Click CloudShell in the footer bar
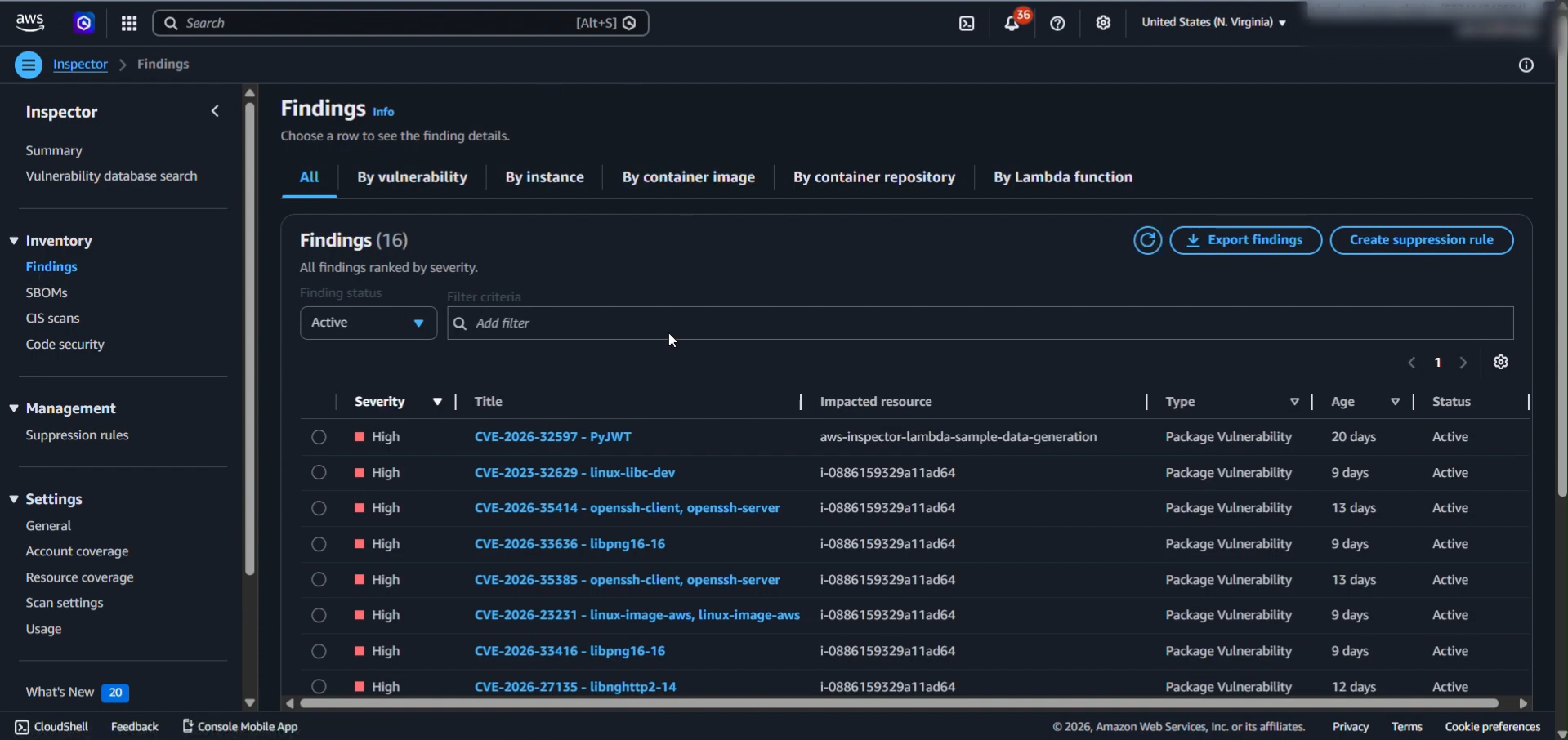Image resolution: width=1568 pixels, height=740 pixels. tap(51, 727)
